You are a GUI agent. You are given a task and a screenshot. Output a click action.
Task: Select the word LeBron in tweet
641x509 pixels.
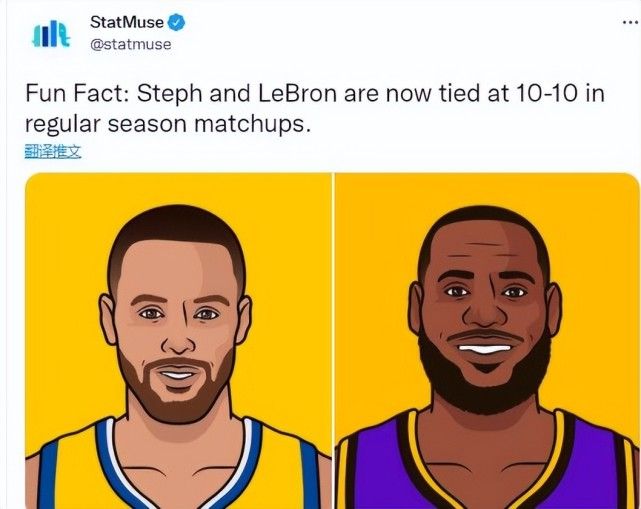[297, 93]
